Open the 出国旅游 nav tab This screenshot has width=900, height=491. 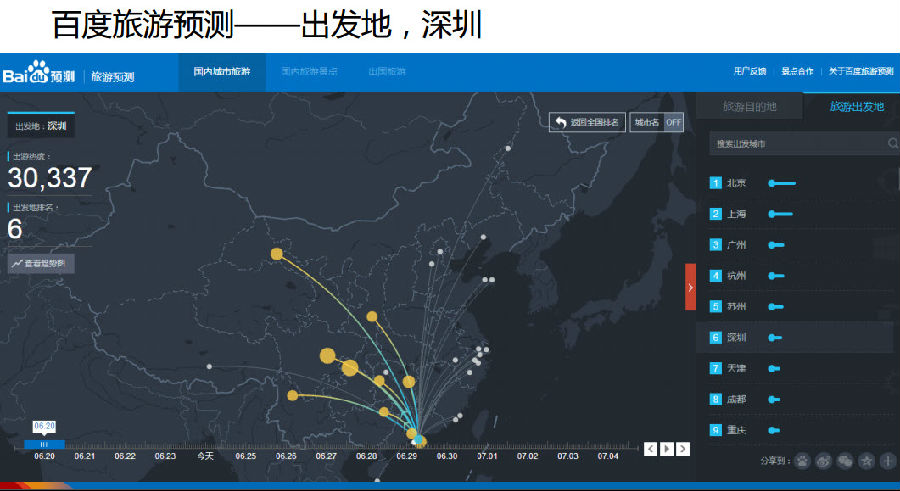pyautogui.click(x=387, y=72)
